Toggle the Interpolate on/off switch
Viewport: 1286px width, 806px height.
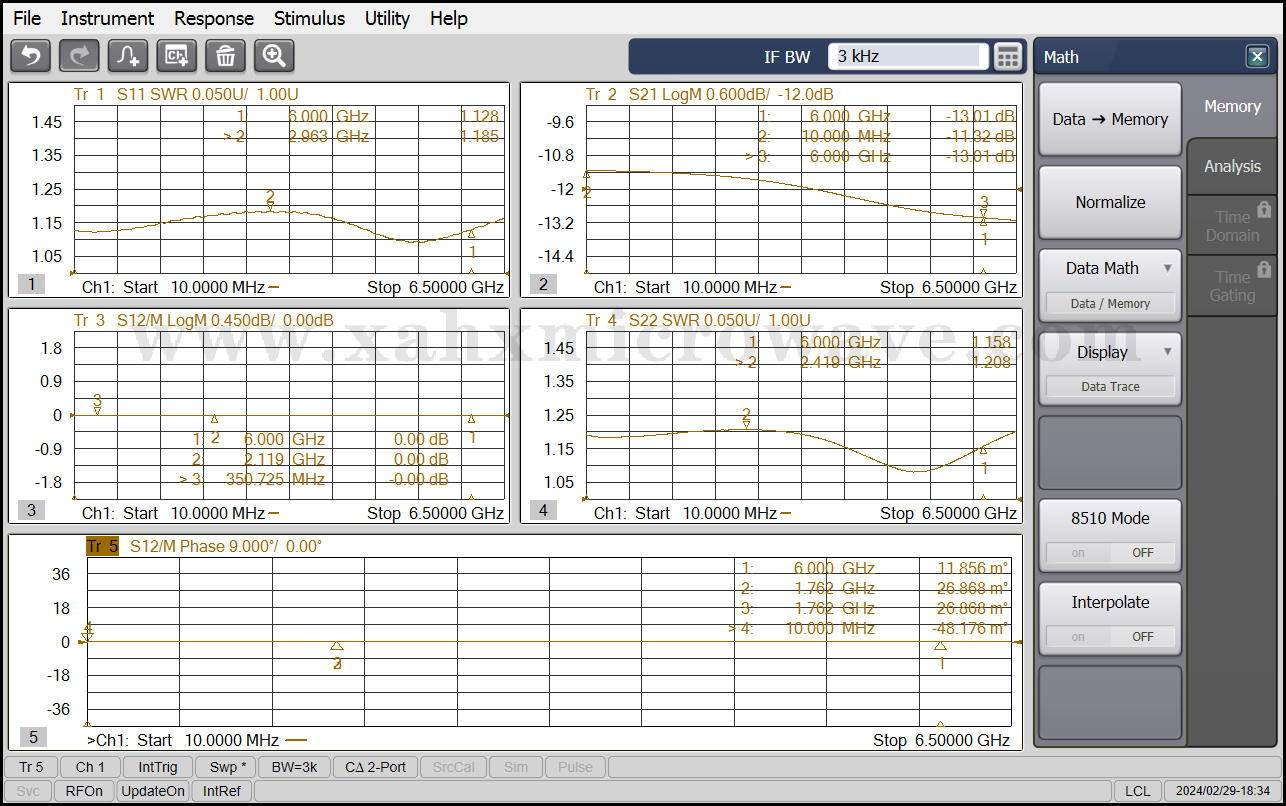tap(1110, 636)
